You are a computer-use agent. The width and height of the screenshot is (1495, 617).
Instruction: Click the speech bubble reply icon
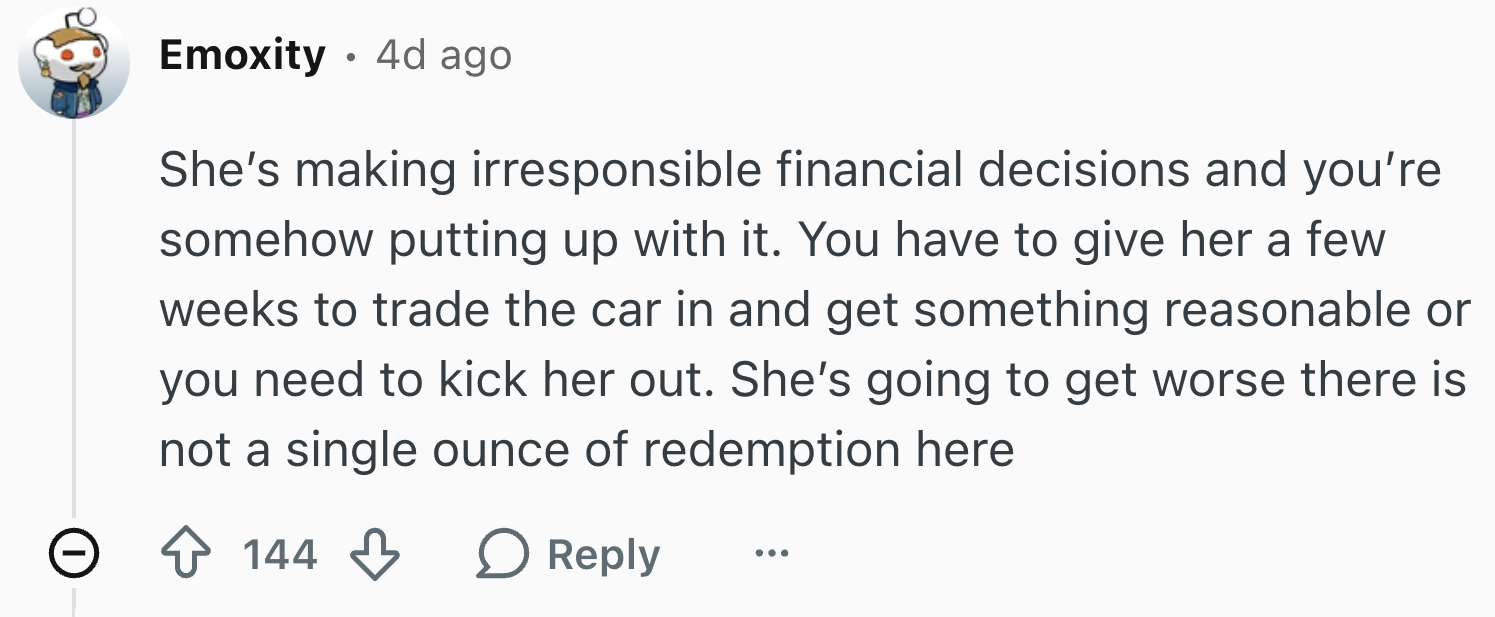coord(500,556)
